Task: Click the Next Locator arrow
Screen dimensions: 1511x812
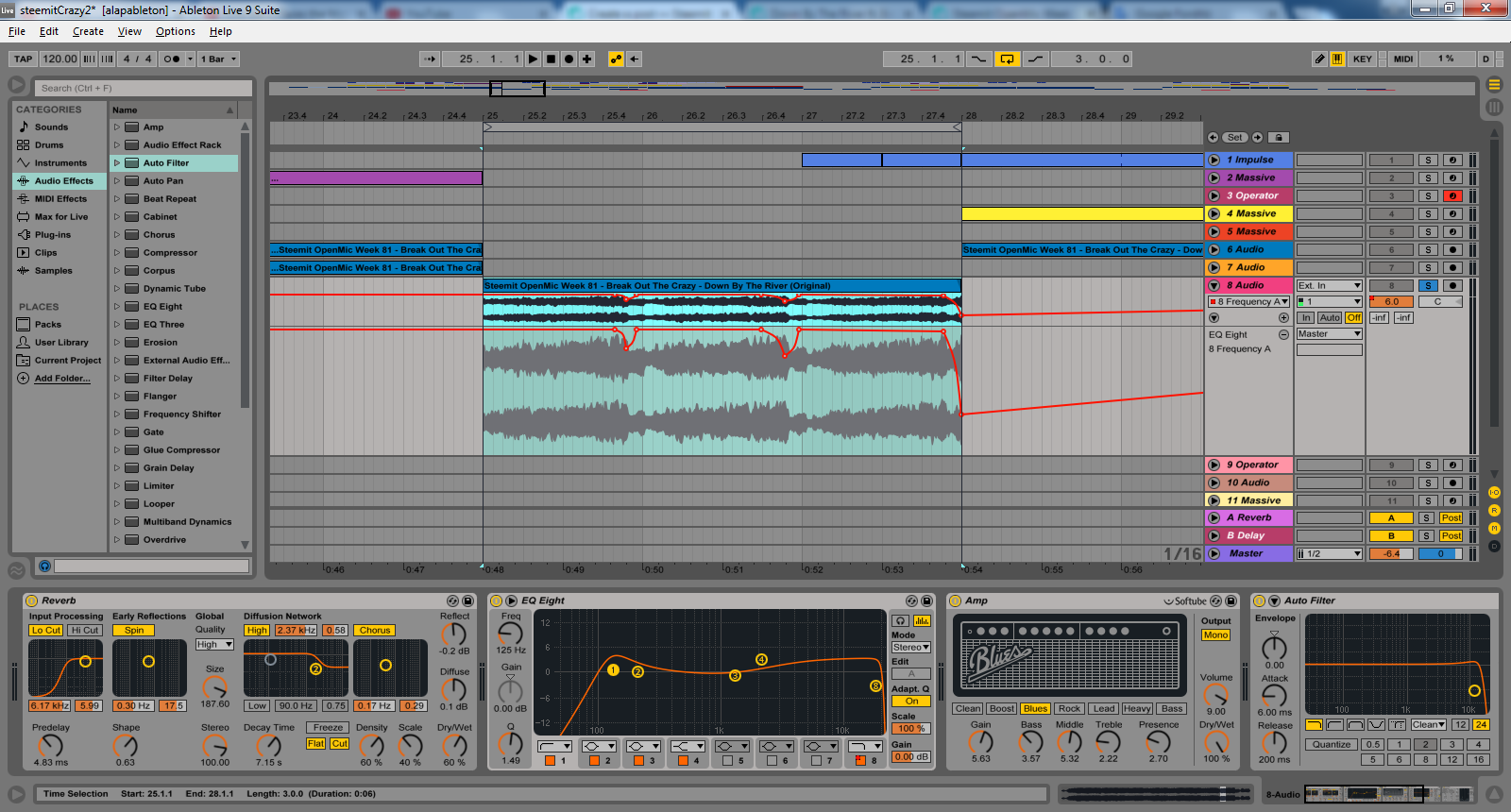Action: tap(1258, 137)
